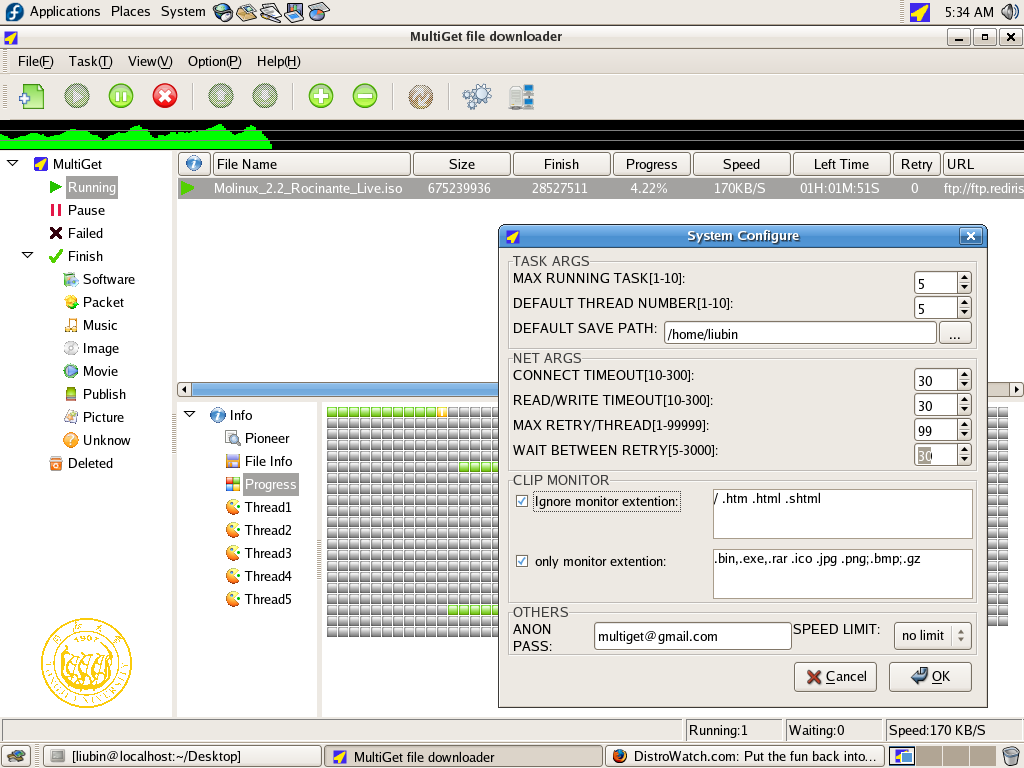The width and height of the screenshot is (1024, 768).
Task: Open the Task menu
Action: (x=90, y=61)
